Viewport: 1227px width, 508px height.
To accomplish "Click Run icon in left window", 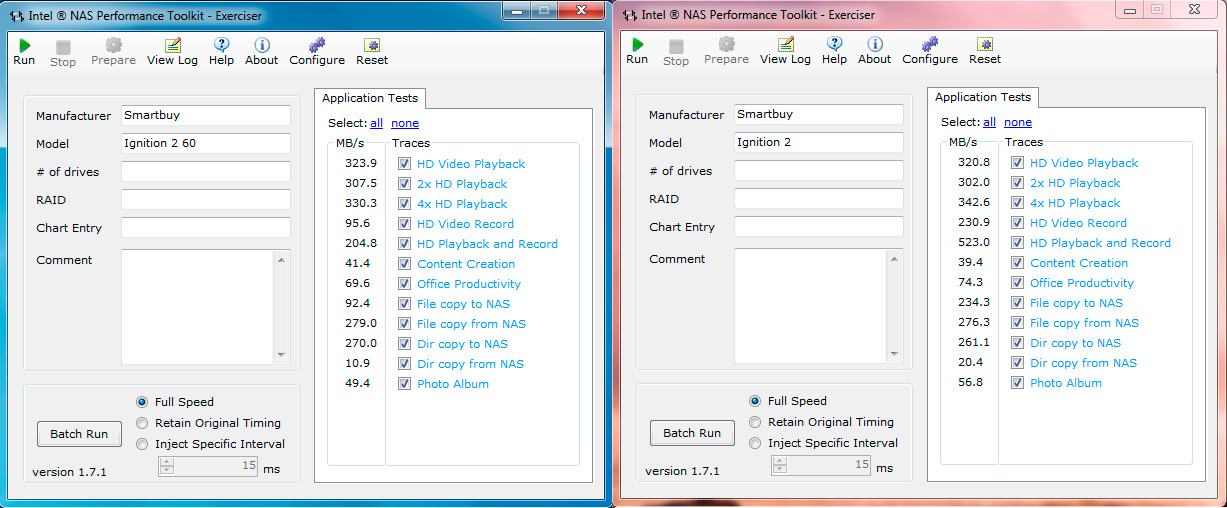I will point(24,45).
